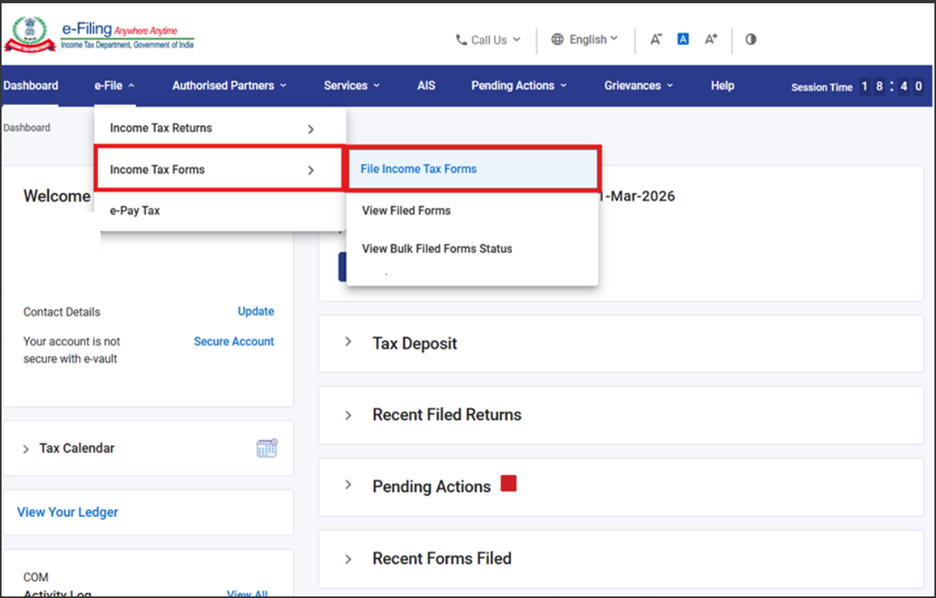Open the AIS tab in navigation bar
The image size is (936, 598).
(x=426, y=86)
